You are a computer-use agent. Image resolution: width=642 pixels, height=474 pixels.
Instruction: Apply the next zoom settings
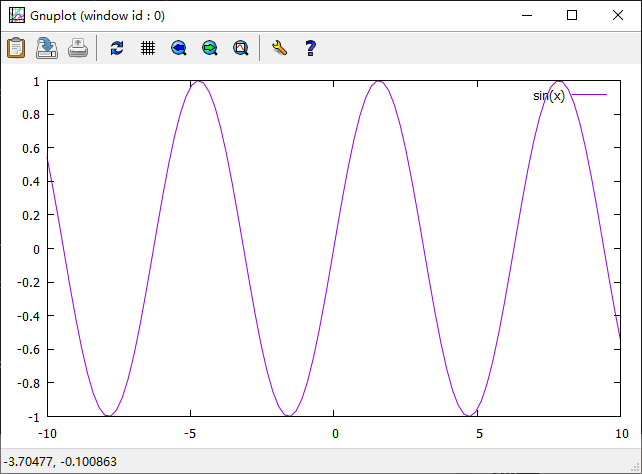click(210, 48)
